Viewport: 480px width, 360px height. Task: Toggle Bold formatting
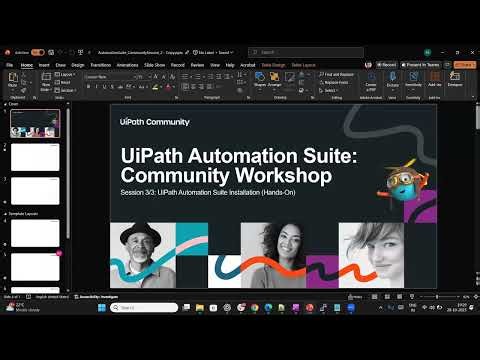[x=88, y=87]
